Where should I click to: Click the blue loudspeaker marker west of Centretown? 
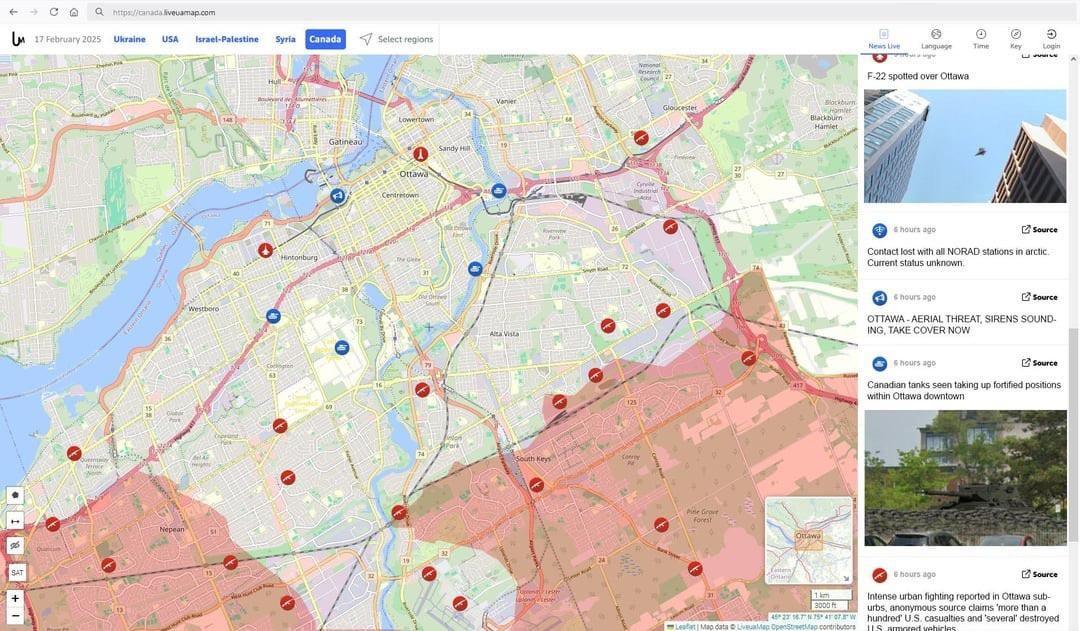(337, 196)
